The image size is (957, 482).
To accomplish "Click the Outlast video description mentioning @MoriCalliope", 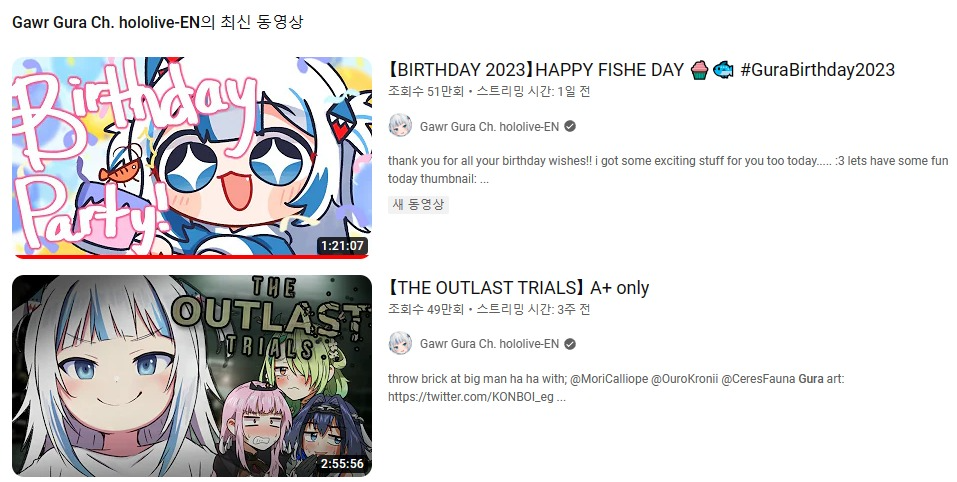I will pos(616,387).
